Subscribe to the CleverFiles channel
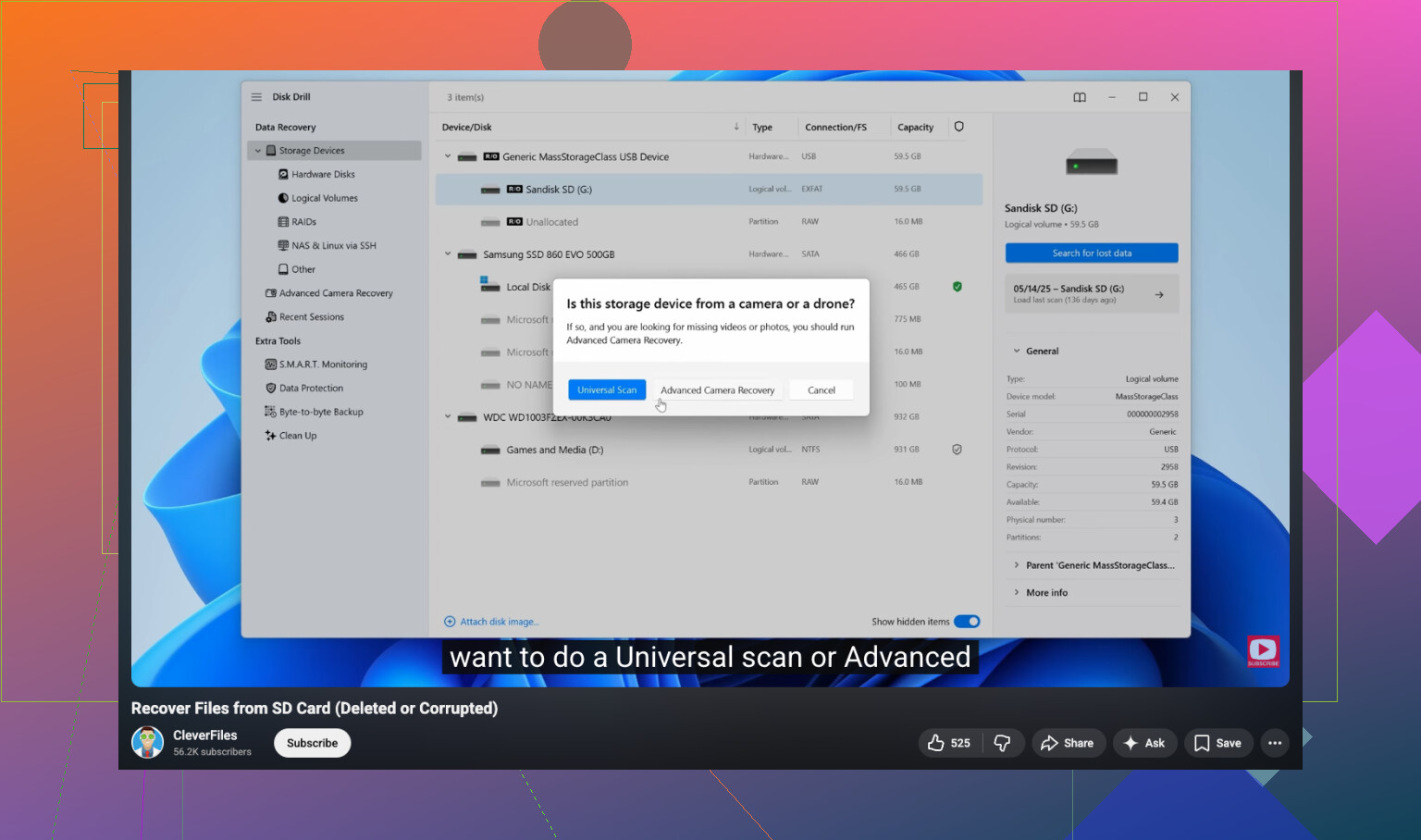The height and width of the screenshot is (840, 1421). click(313, 743)
